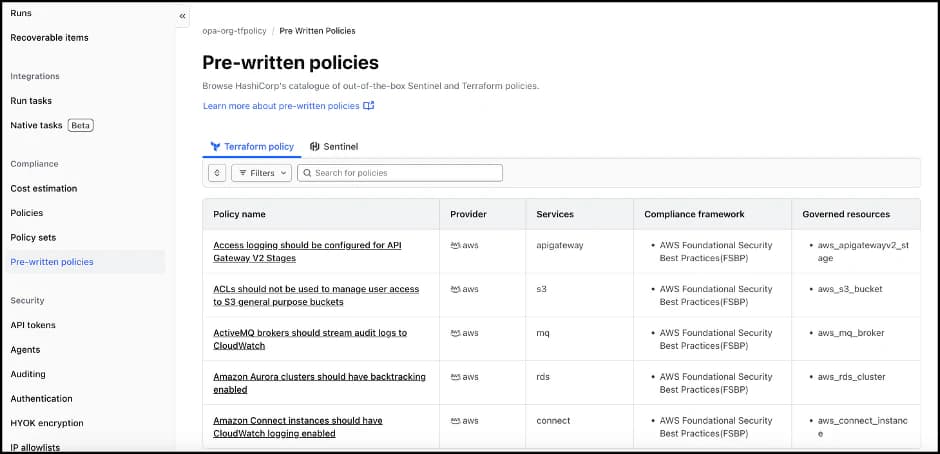Viewport: 940px width, 454px height.
Task: Click the external link icon beside Learn more
Action: pyautogui.click(x=369, y=106)
